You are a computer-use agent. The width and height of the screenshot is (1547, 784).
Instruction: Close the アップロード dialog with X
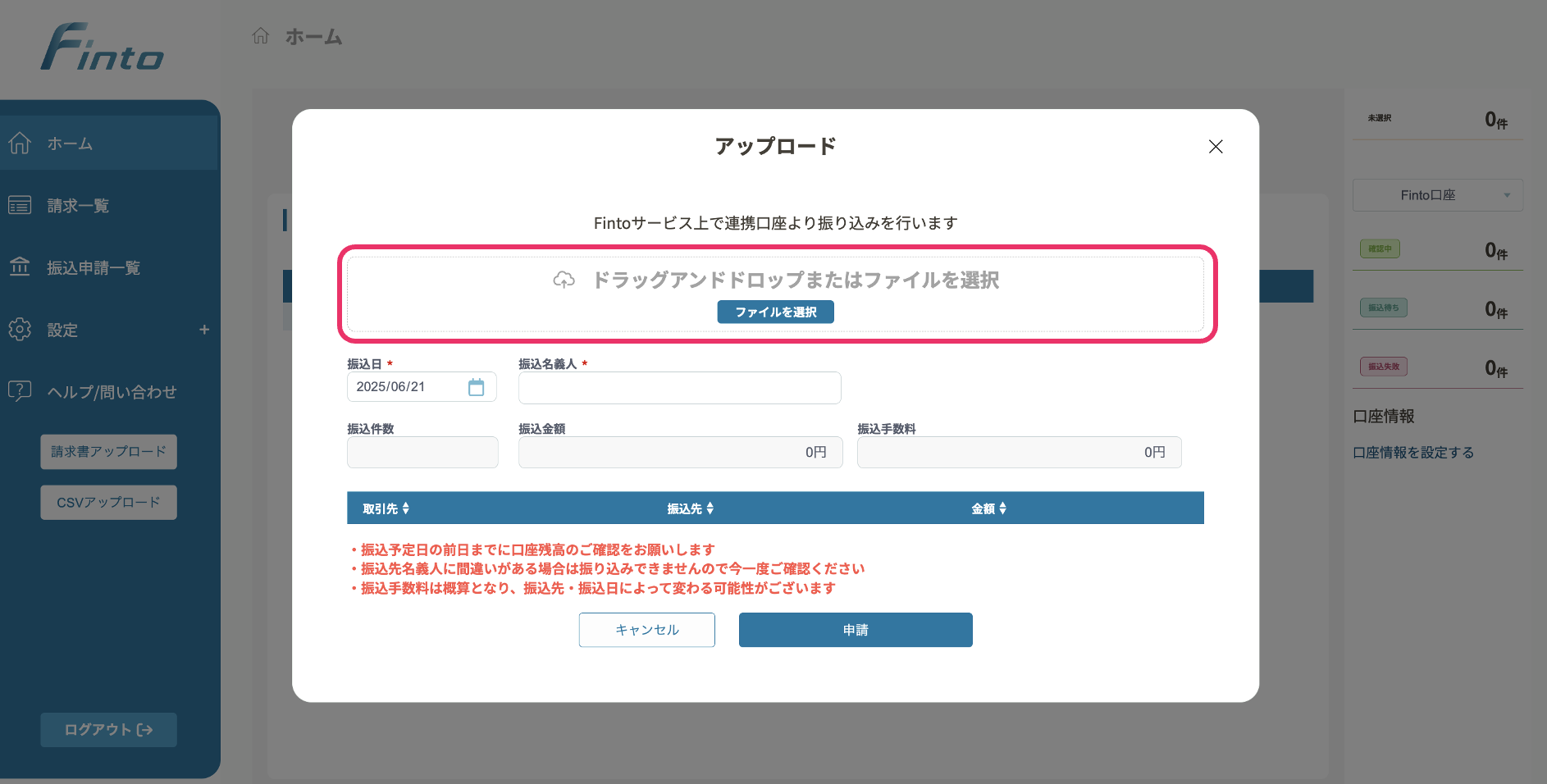click(1215, 147)
